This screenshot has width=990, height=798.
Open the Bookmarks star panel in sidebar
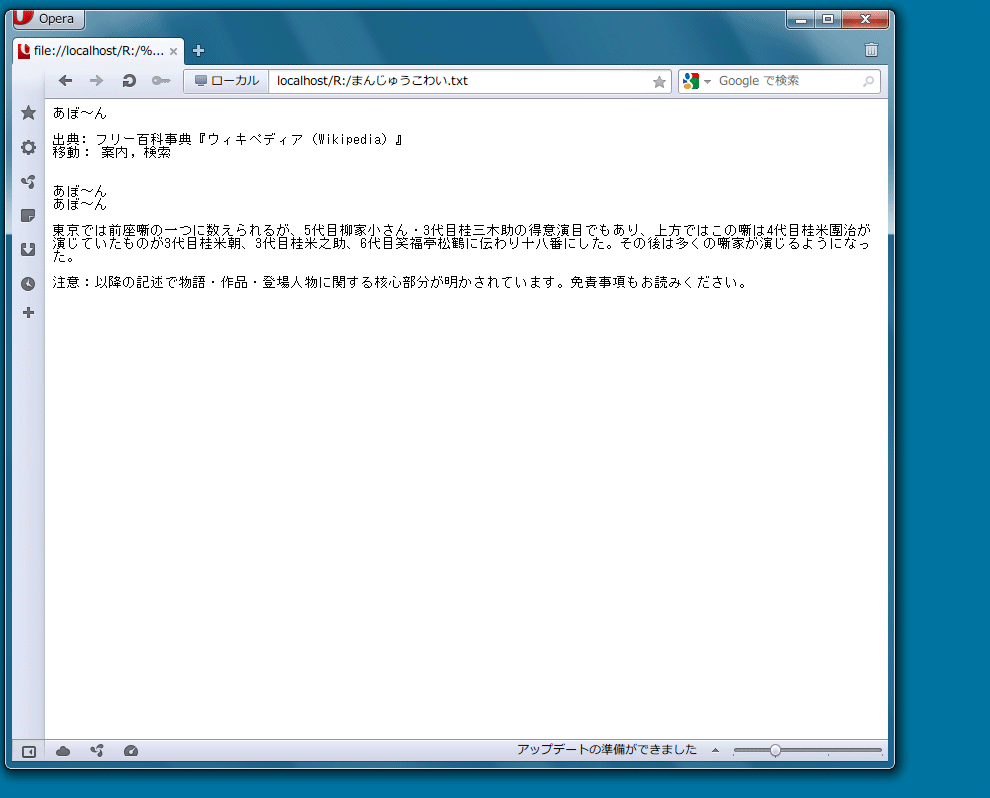(x=28, y=113)
